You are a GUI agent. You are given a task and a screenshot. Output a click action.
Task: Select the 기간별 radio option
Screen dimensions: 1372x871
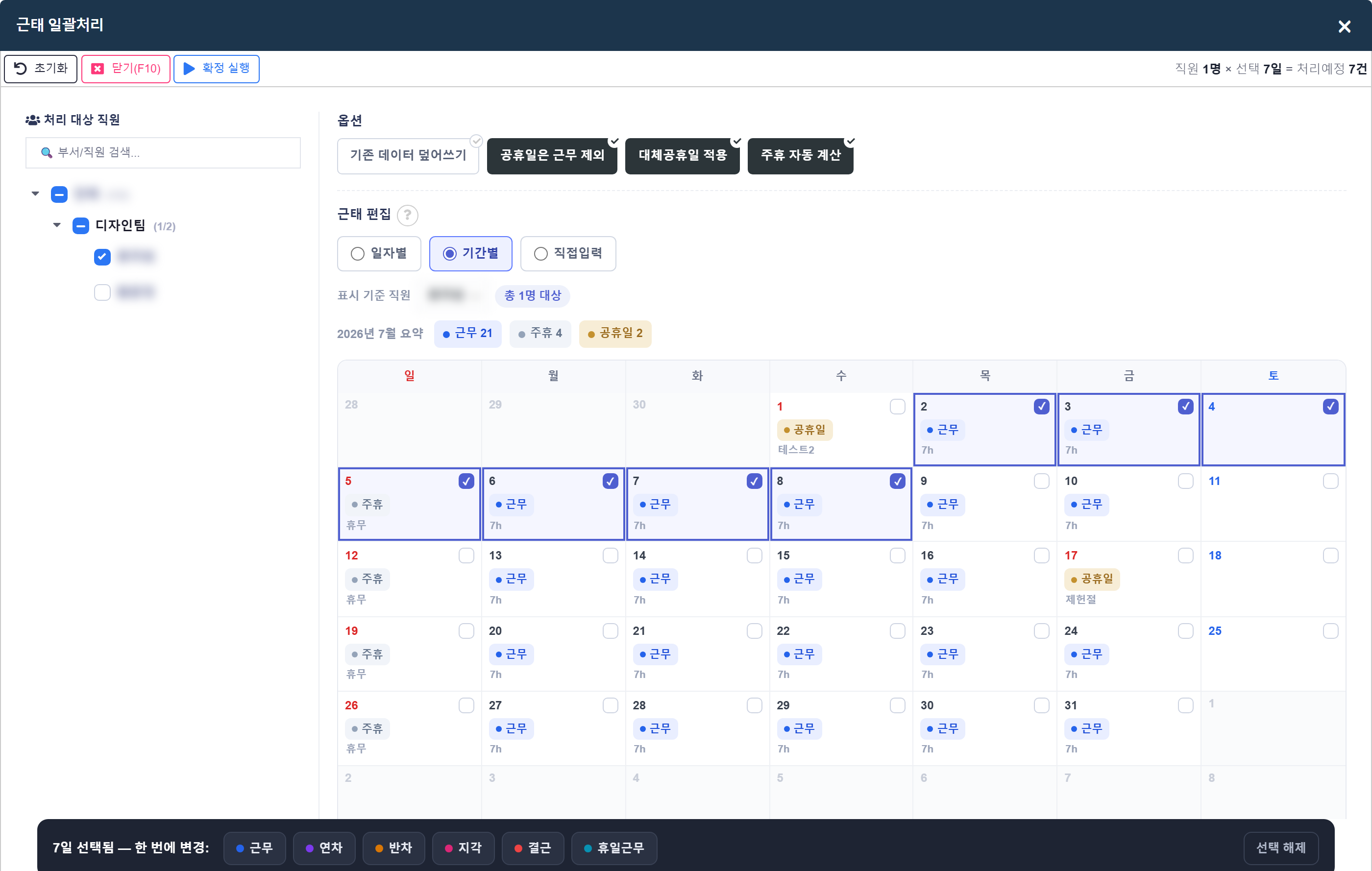[470, 253]
